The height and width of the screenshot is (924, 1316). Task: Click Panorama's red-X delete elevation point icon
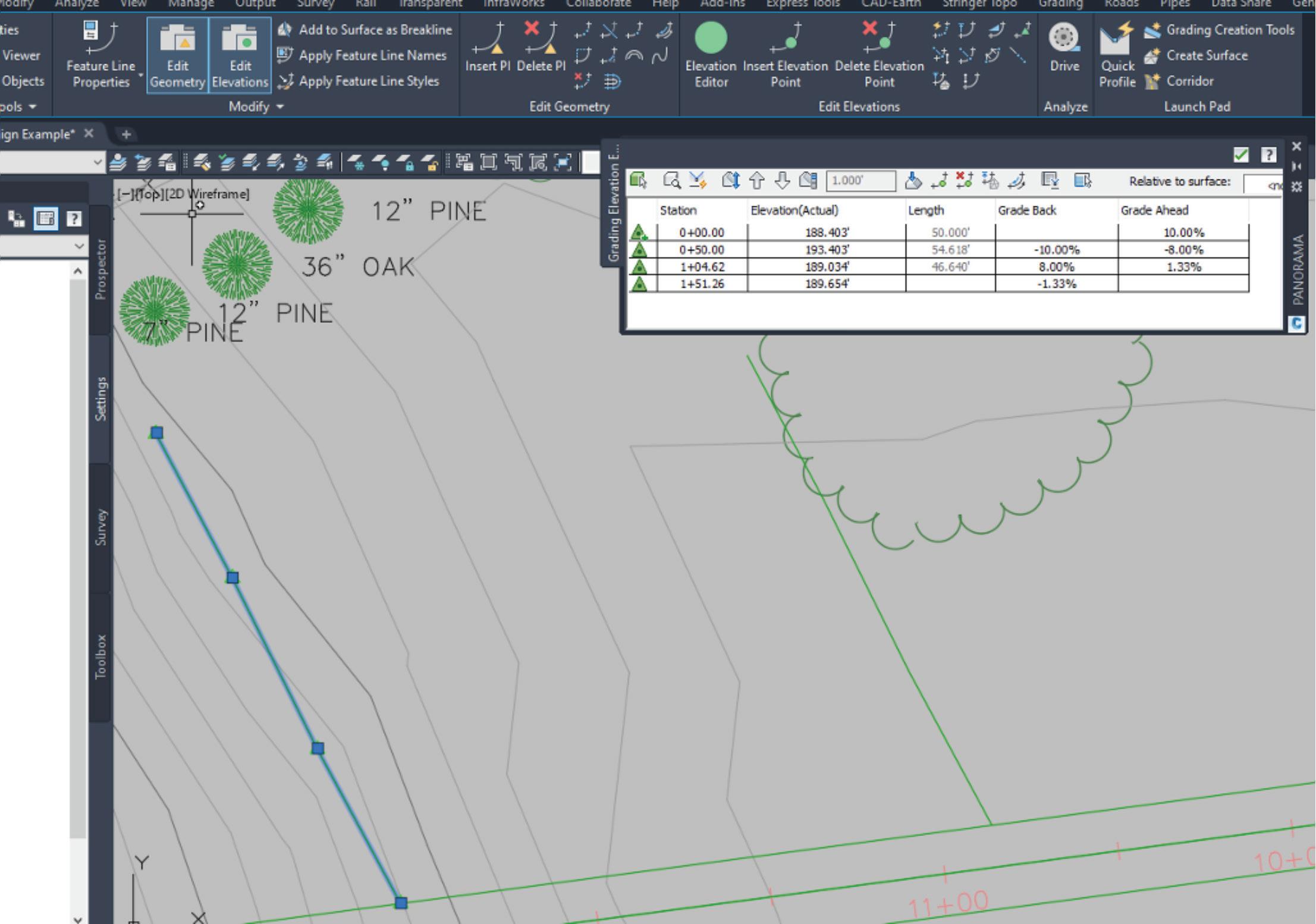pyautogui.click(x=965, y=180)
